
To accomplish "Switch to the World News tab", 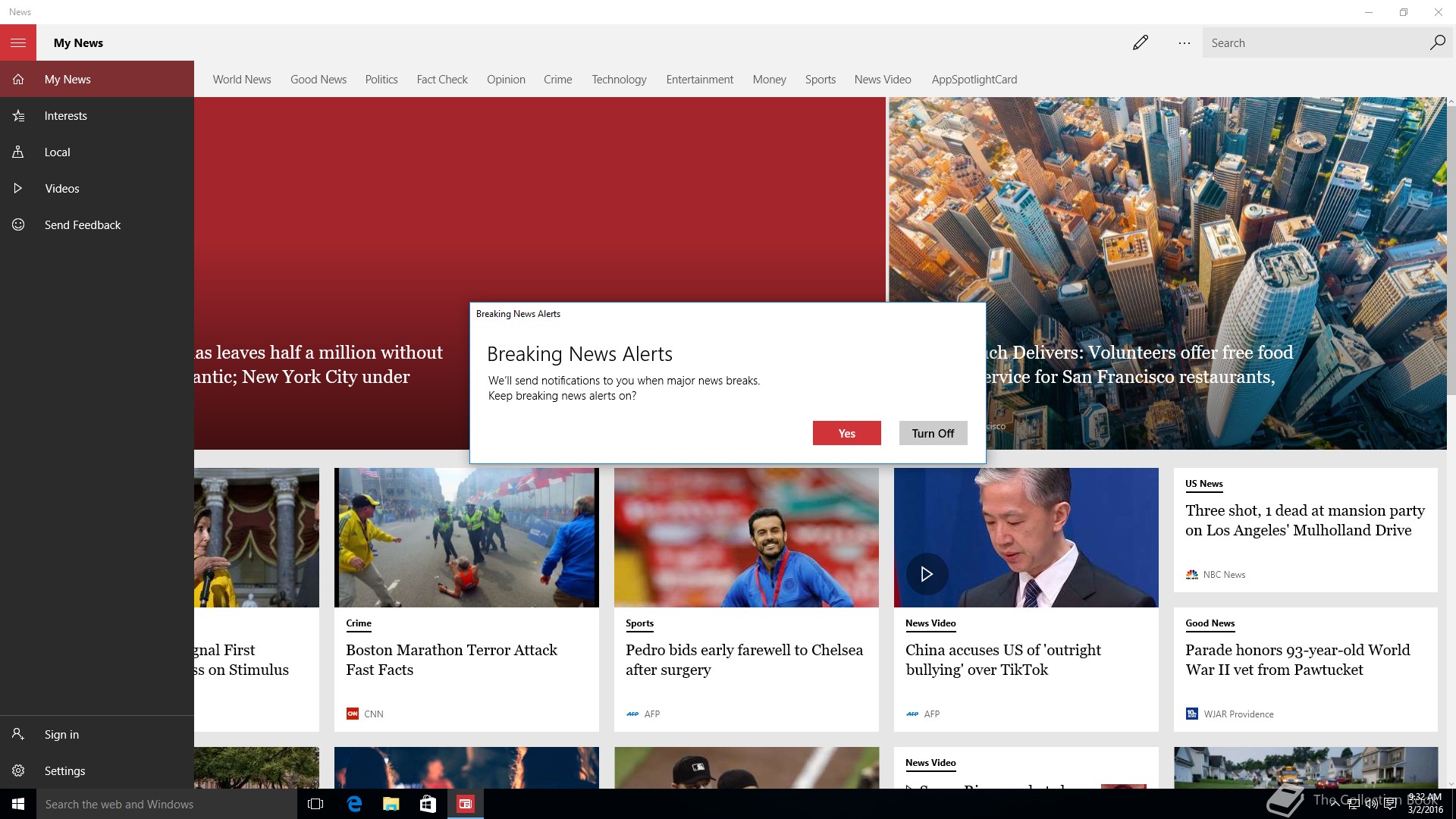I will click(x=242, y=79).
